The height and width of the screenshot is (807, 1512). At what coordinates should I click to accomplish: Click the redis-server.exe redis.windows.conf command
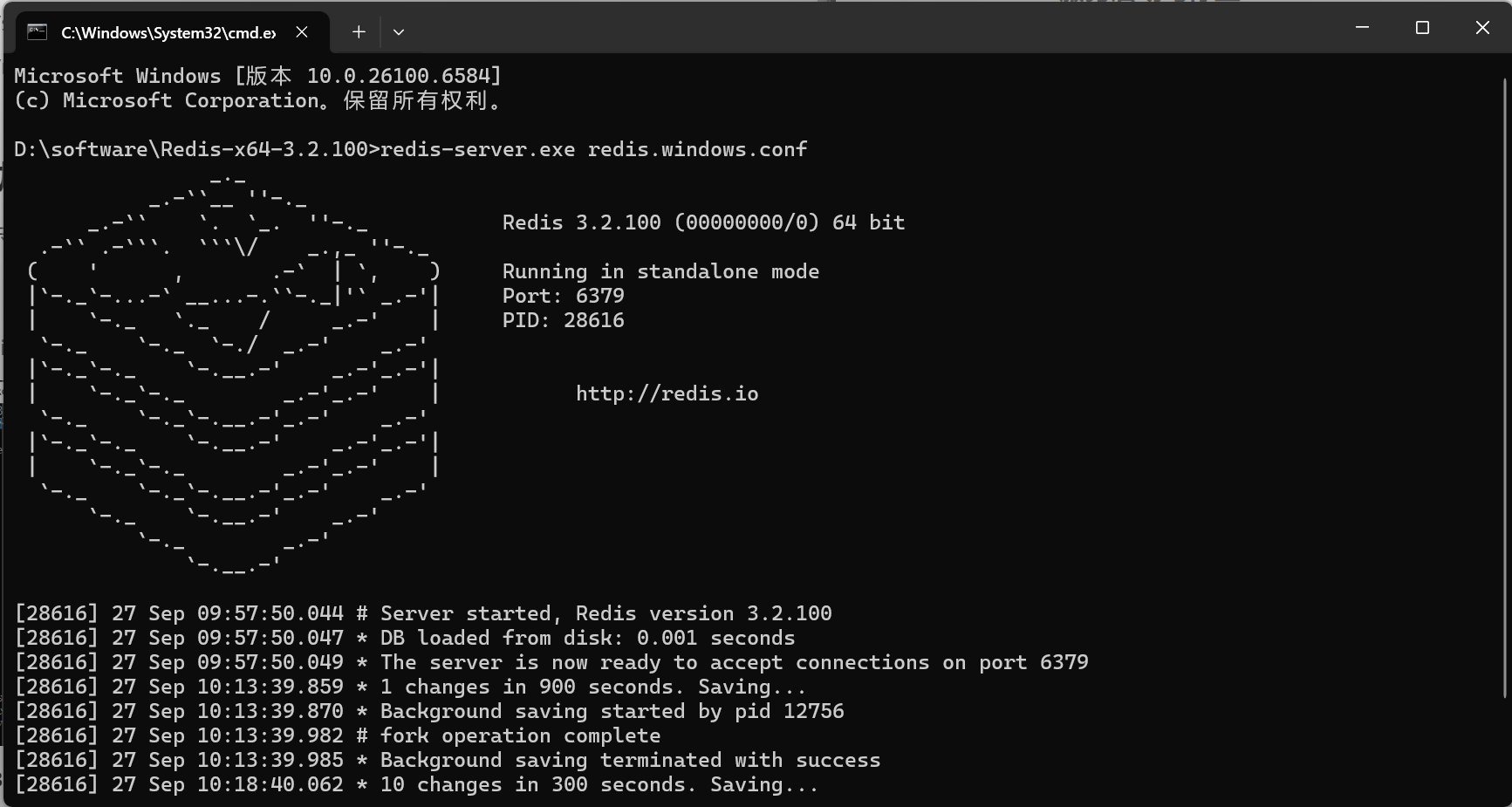594,149
